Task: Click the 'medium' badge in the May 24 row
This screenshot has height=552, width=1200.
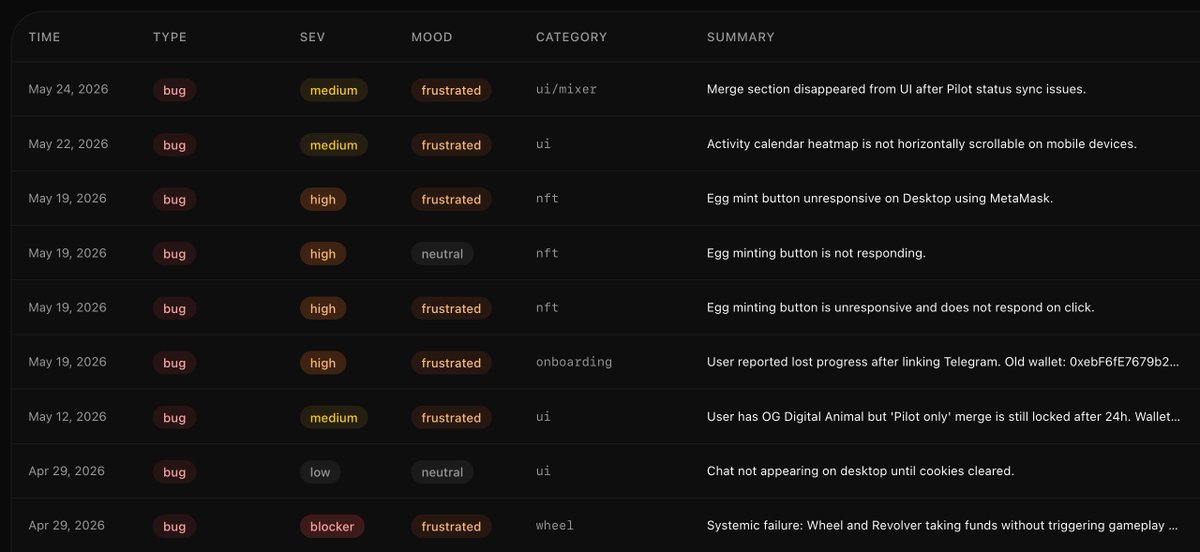Action: point(334,90)
